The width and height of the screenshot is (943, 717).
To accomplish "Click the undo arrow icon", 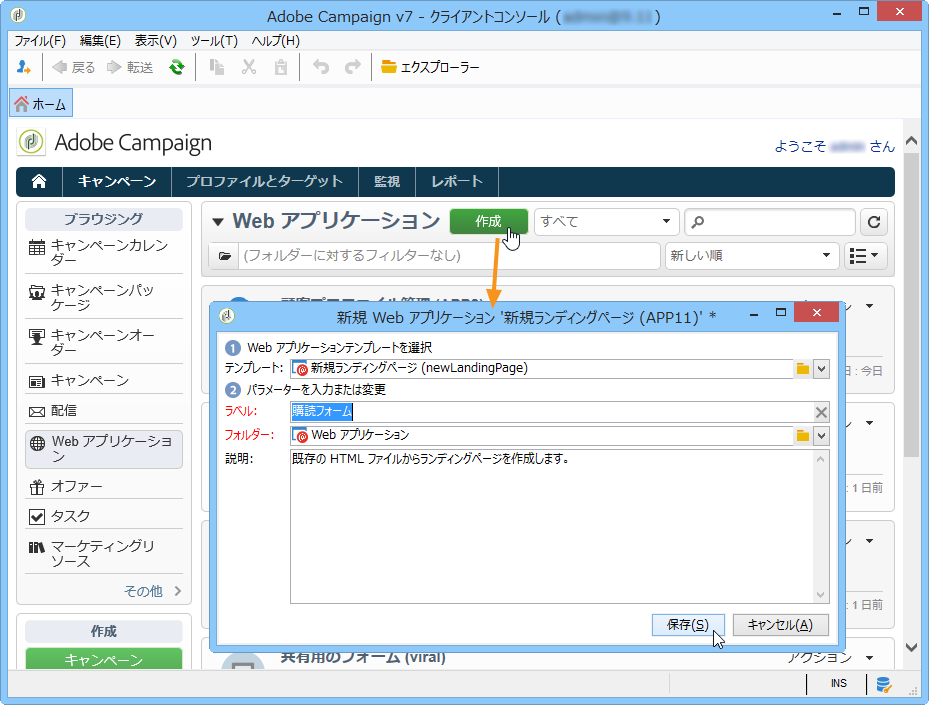I will (x=321, y=67).
